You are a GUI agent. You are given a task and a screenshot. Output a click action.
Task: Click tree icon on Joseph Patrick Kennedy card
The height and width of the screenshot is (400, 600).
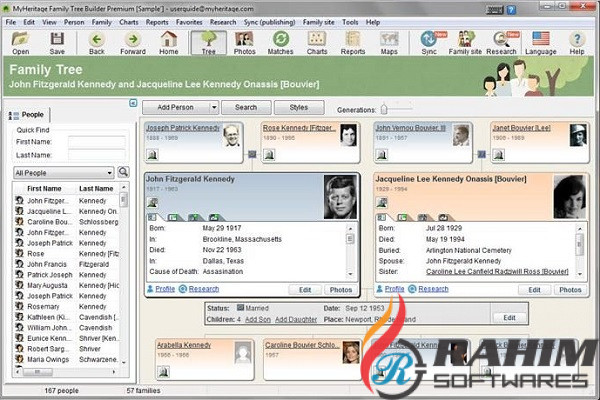coord(153,155)
